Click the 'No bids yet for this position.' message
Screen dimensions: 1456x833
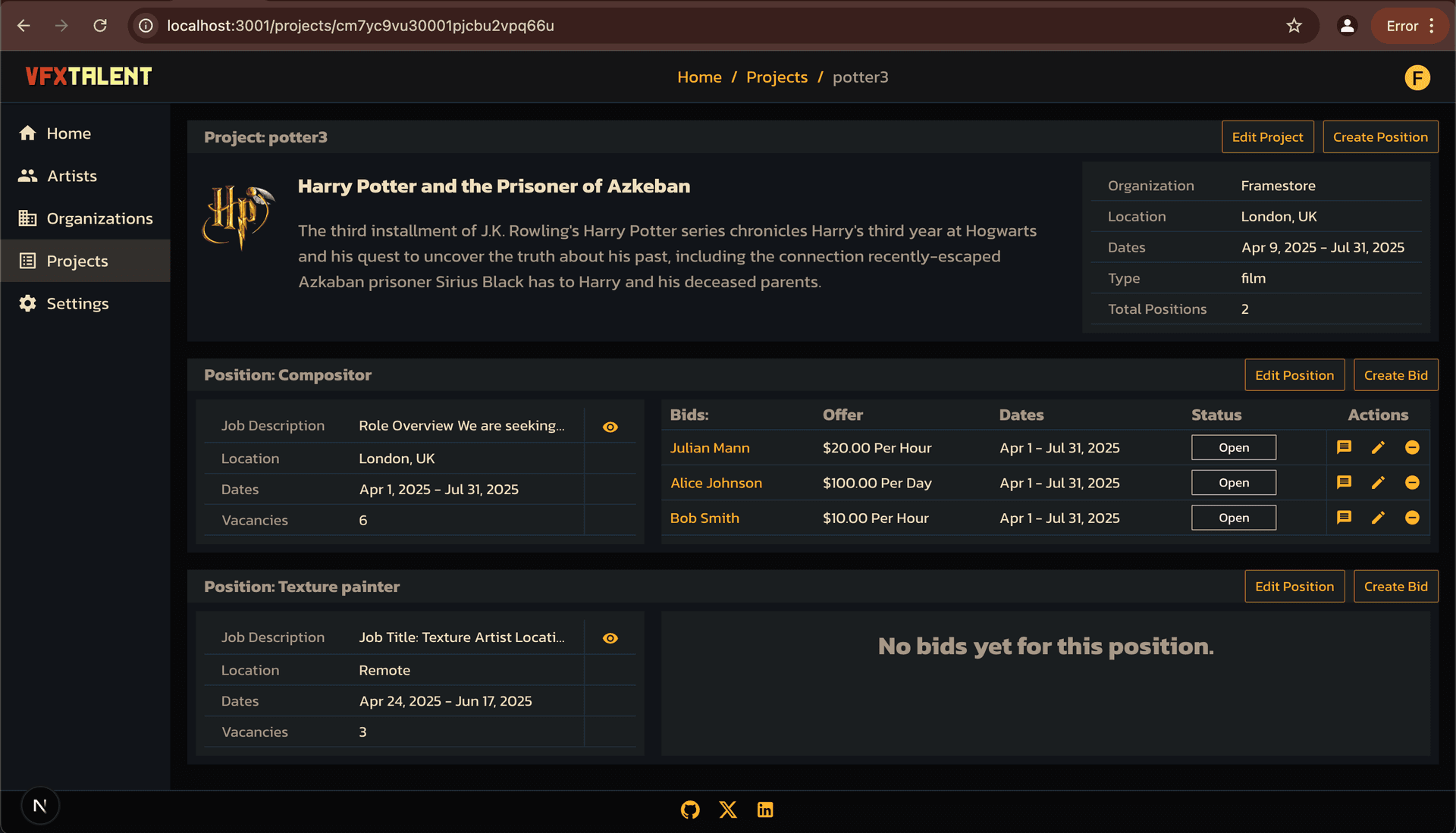1046,647
